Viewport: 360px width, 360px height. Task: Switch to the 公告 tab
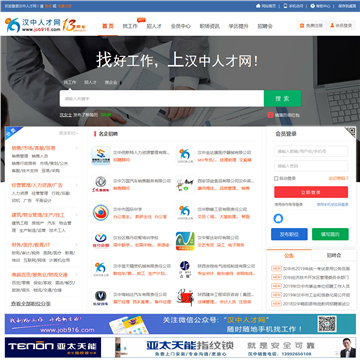(289, 256)
